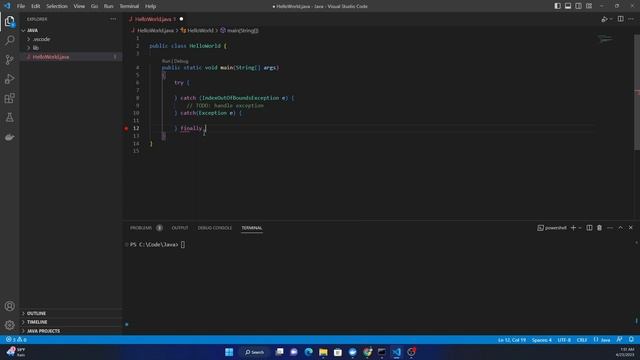Open Customize Layout icon in title bar

589,6
